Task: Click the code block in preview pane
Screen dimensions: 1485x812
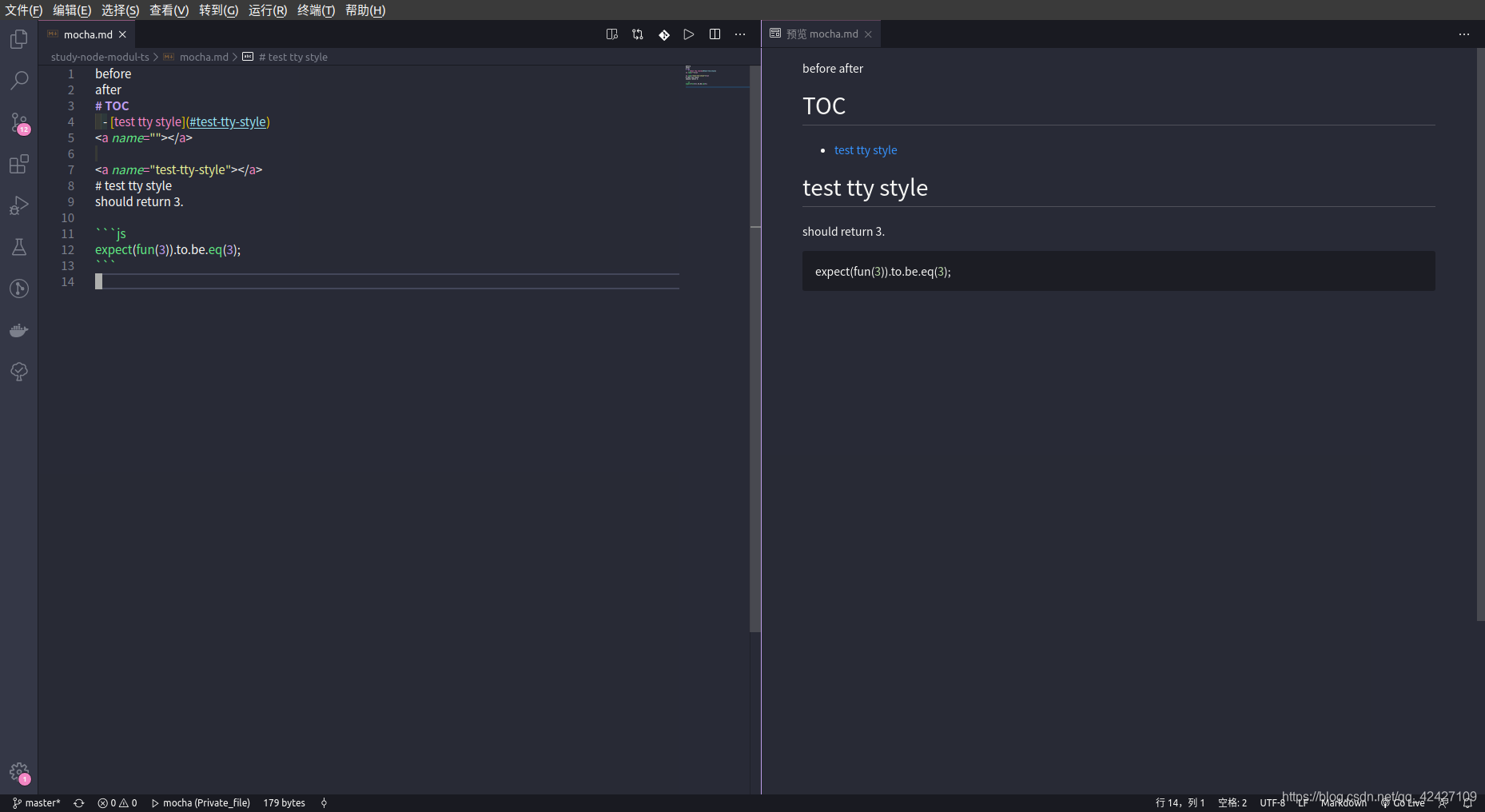Action: 1118,271
